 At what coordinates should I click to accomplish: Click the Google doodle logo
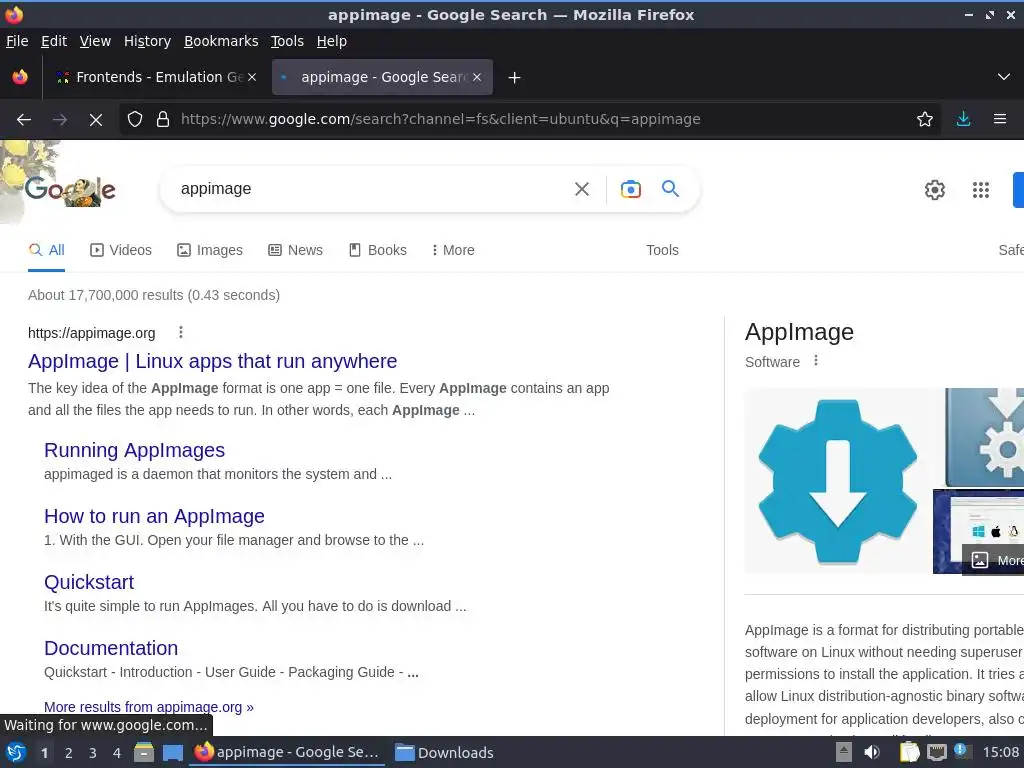pyautogui.click(x=70, y=189)
